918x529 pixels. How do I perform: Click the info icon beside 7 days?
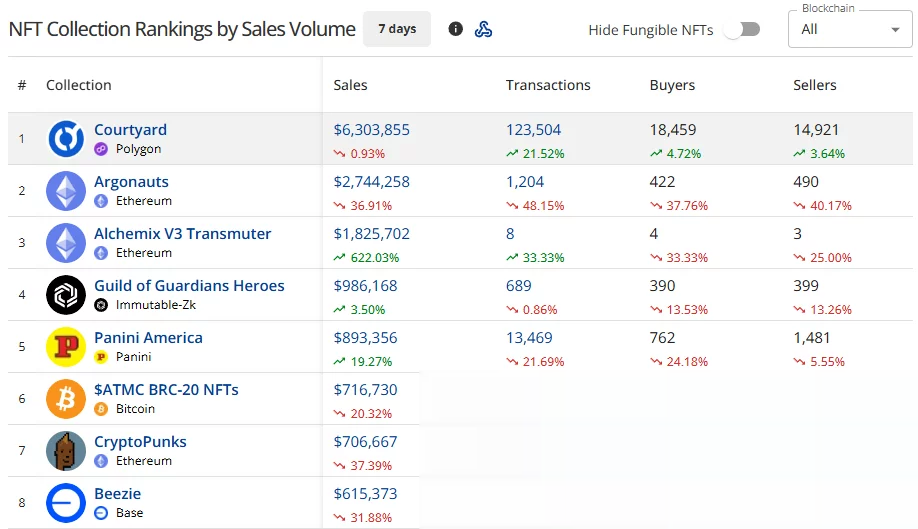pos(455,29)
